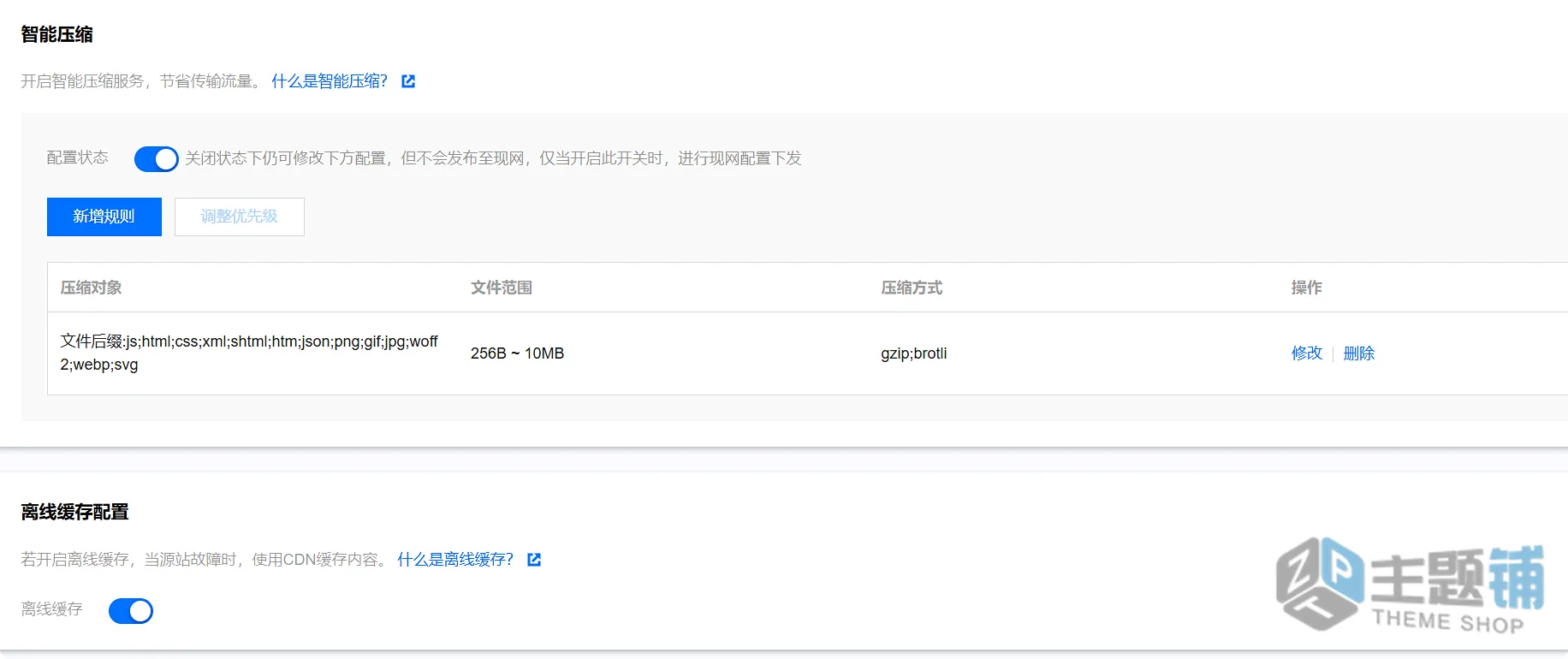Image resolution: width=1568 pixels, height=659 pixels.
Task: Click the 调整优先级 button
Action: 240,217
